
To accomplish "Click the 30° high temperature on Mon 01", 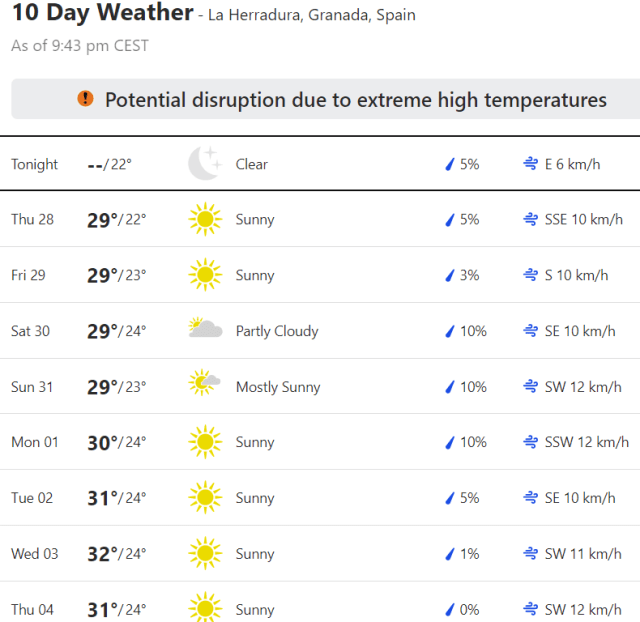I will coord(103,442).
